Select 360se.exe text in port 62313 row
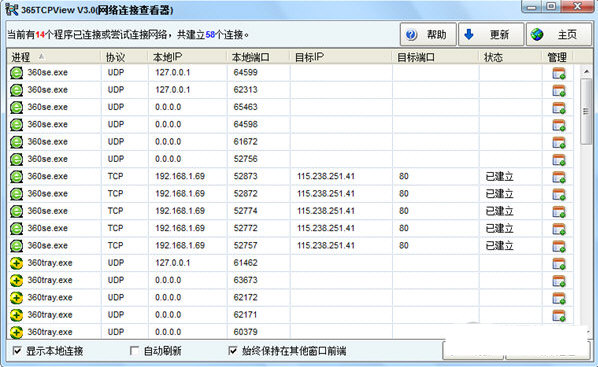The height and width of the screenshot is (367, 598). click(48, 90)
